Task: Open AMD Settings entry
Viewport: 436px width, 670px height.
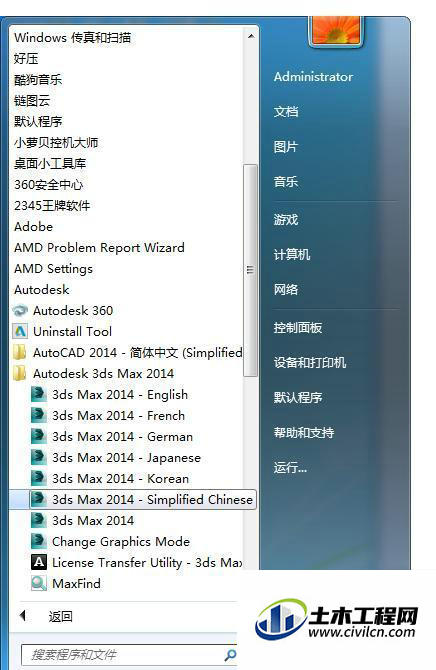Action: tap(53, 268)
